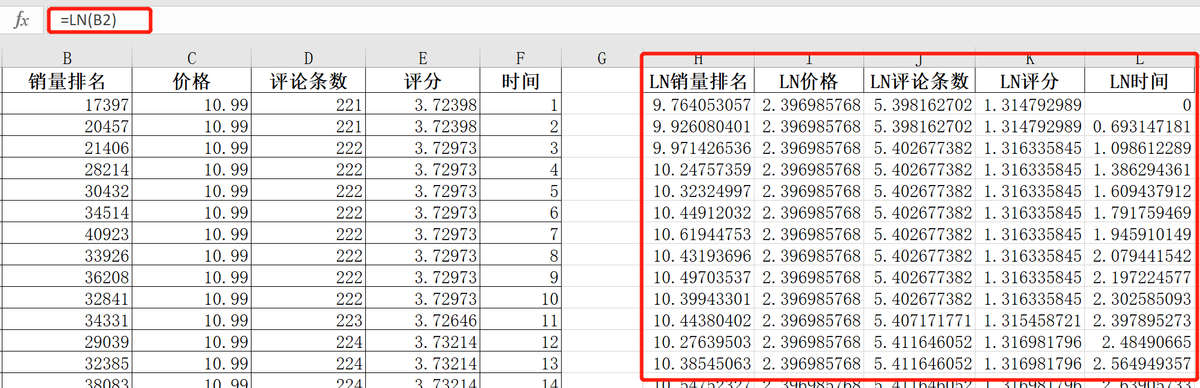Click review count 223 in the 34331 row
The width and height of the screenshot is (1200, 388).
tap(309, 322)
